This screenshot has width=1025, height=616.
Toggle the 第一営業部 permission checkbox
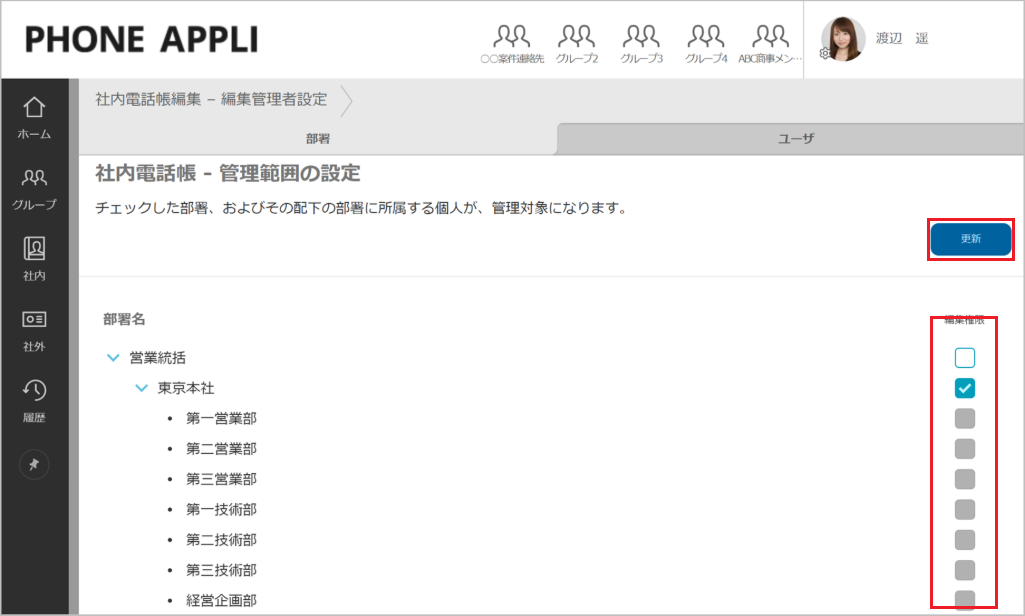[964, 418]
